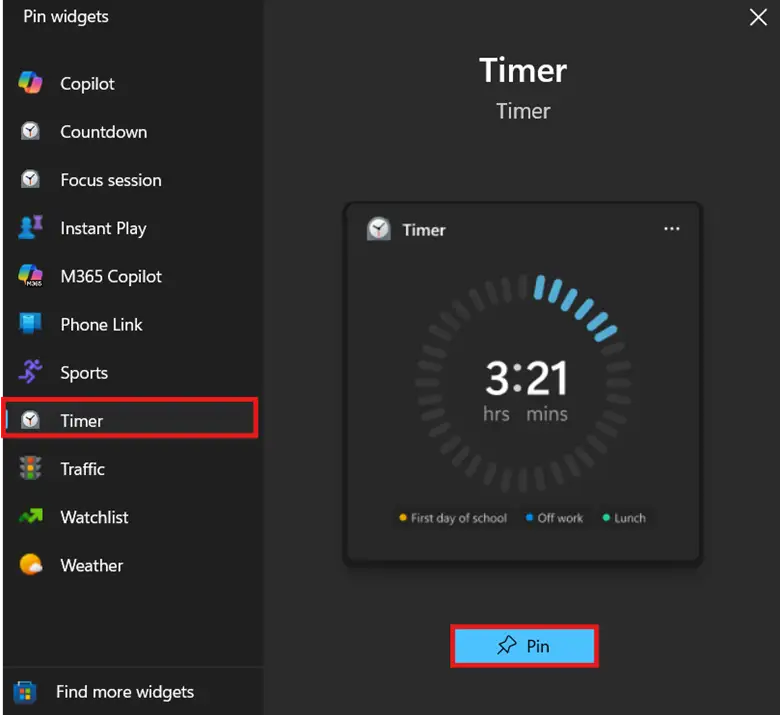Click the Weather sun icon

[30, 565]
